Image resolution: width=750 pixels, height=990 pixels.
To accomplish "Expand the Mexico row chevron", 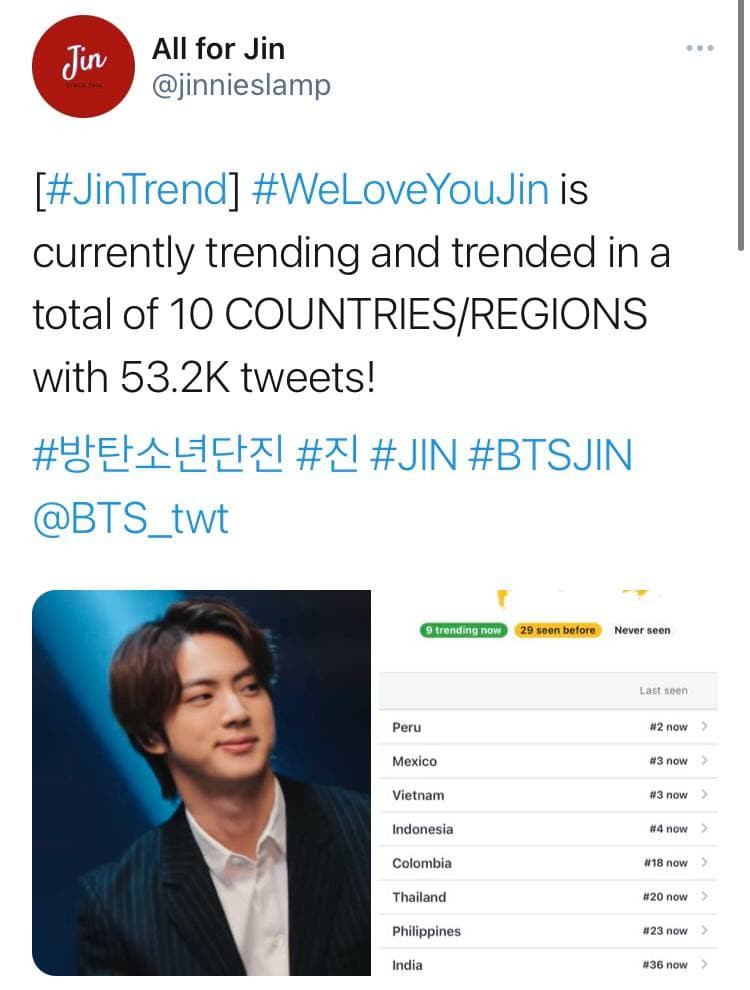I will [704, 760].
